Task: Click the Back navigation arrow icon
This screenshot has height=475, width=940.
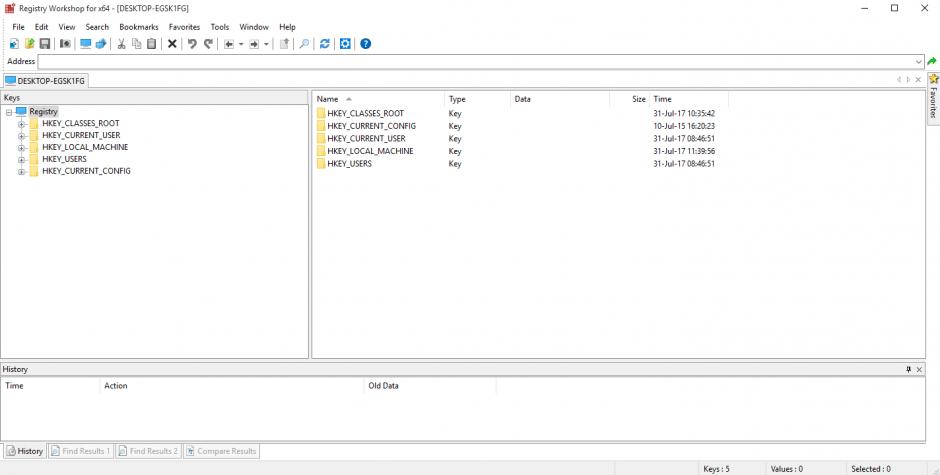Action: coord(229,44)
